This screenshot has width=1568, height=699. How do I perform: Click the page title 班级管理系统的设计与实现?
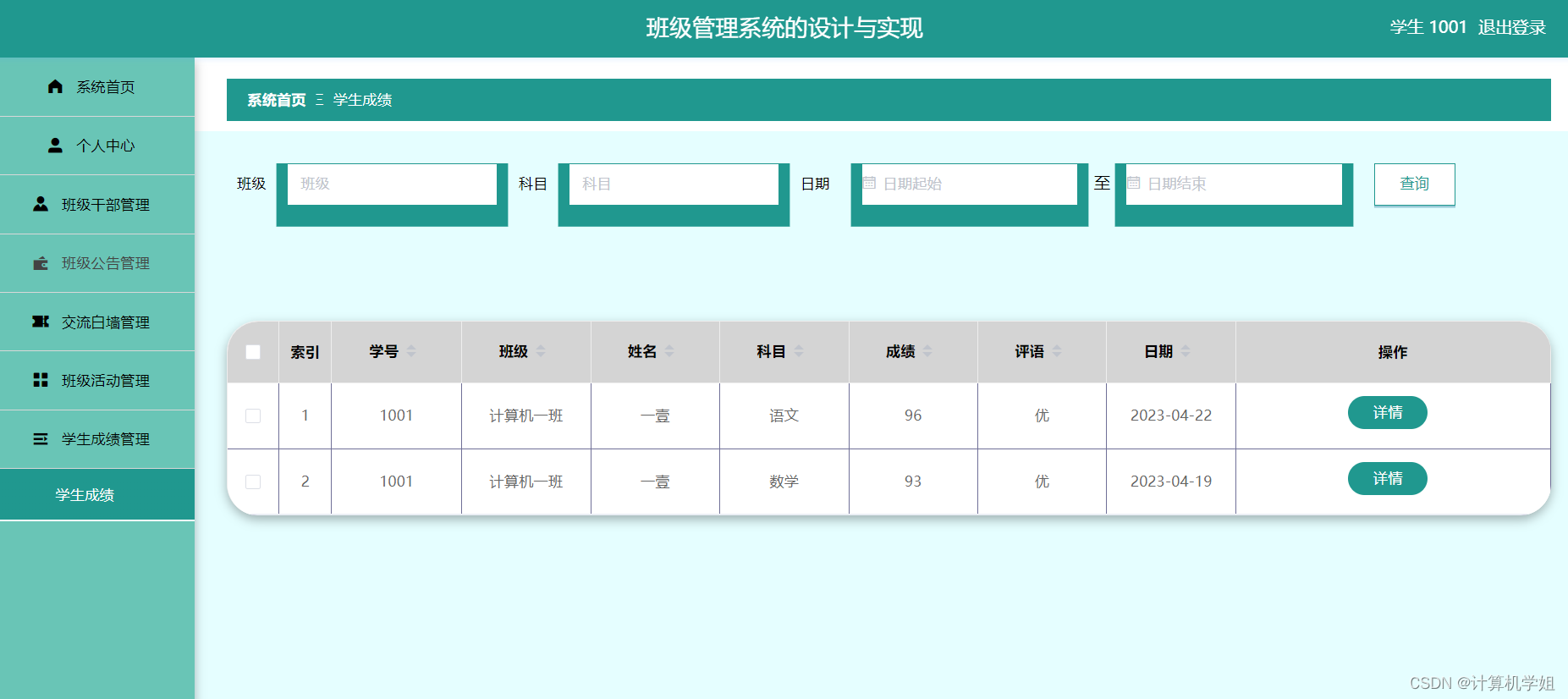[x=784, y=28]
